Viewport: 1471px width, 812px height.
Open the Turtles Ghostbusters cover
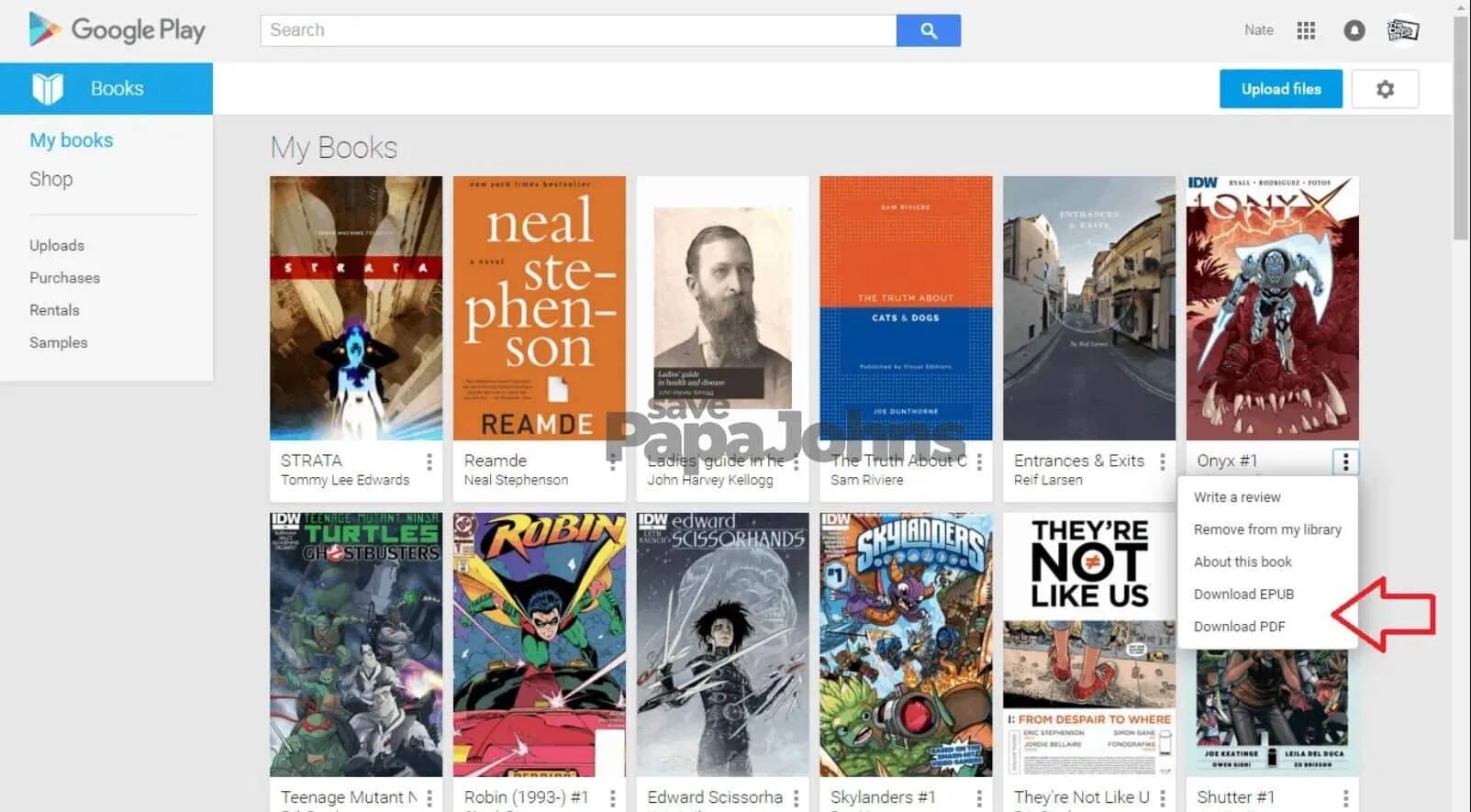356,645
